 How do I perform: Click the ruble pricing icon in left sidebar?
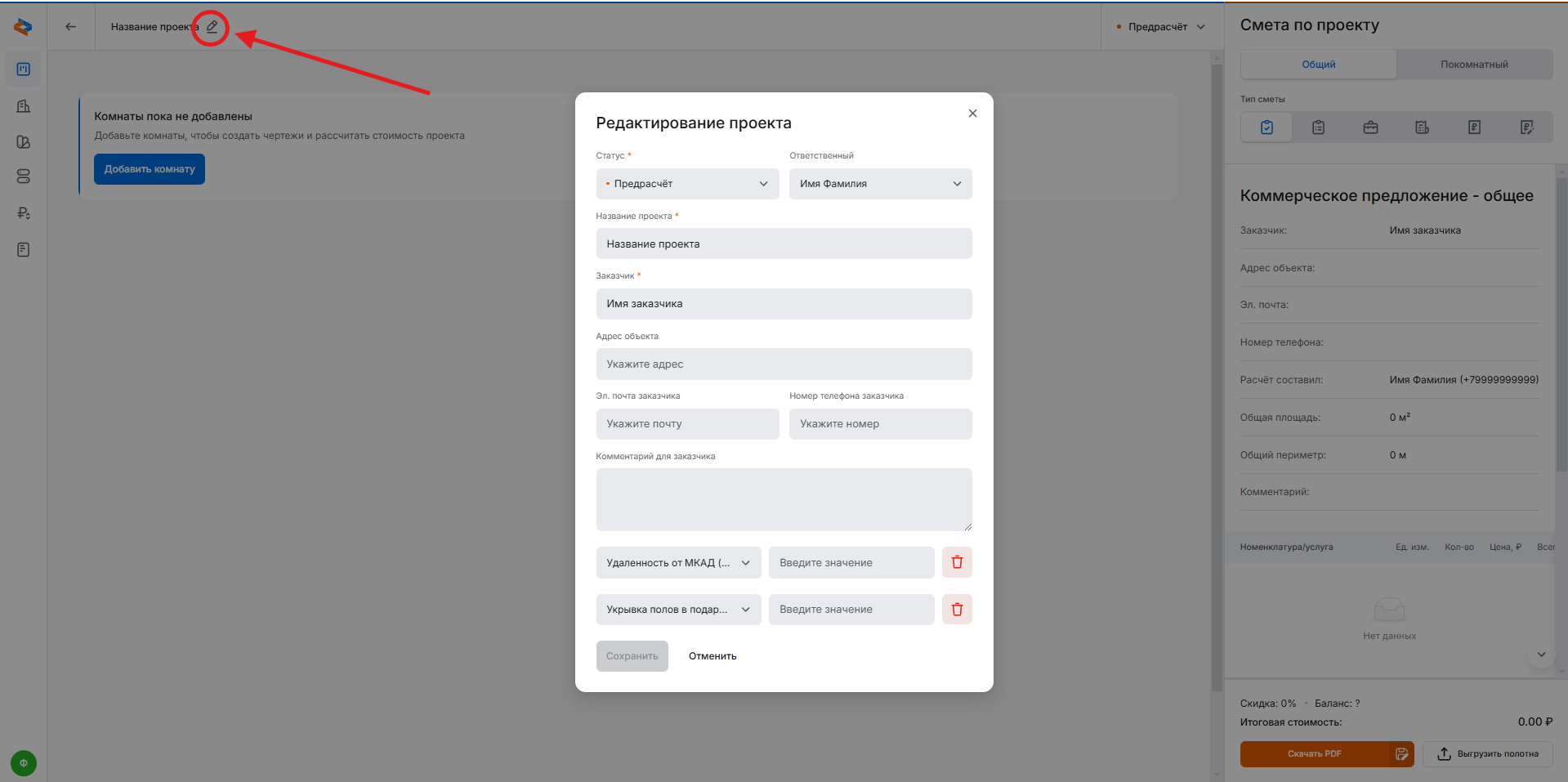click(23, 213)
